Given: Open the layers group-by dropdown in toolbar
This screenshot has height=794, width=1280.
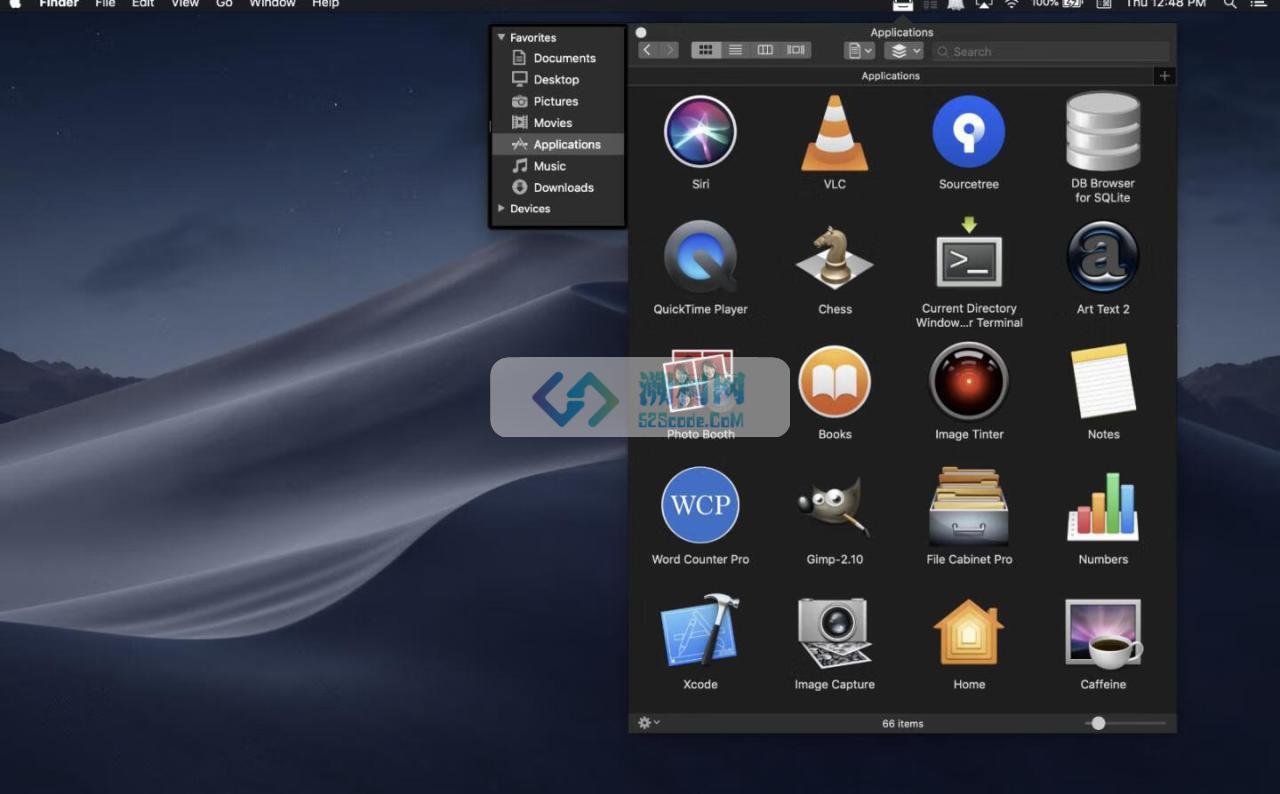Looking at the screenshot, I should tap(904, 50).
